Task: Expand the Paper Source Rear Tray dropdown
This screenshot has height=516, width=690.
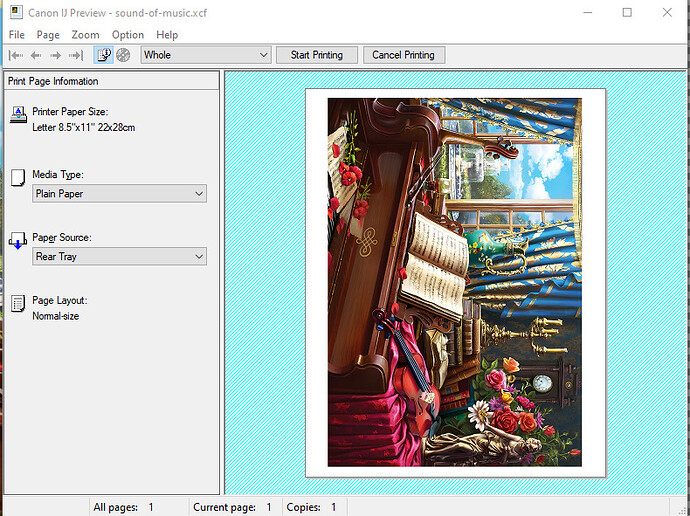Action: 119,257
